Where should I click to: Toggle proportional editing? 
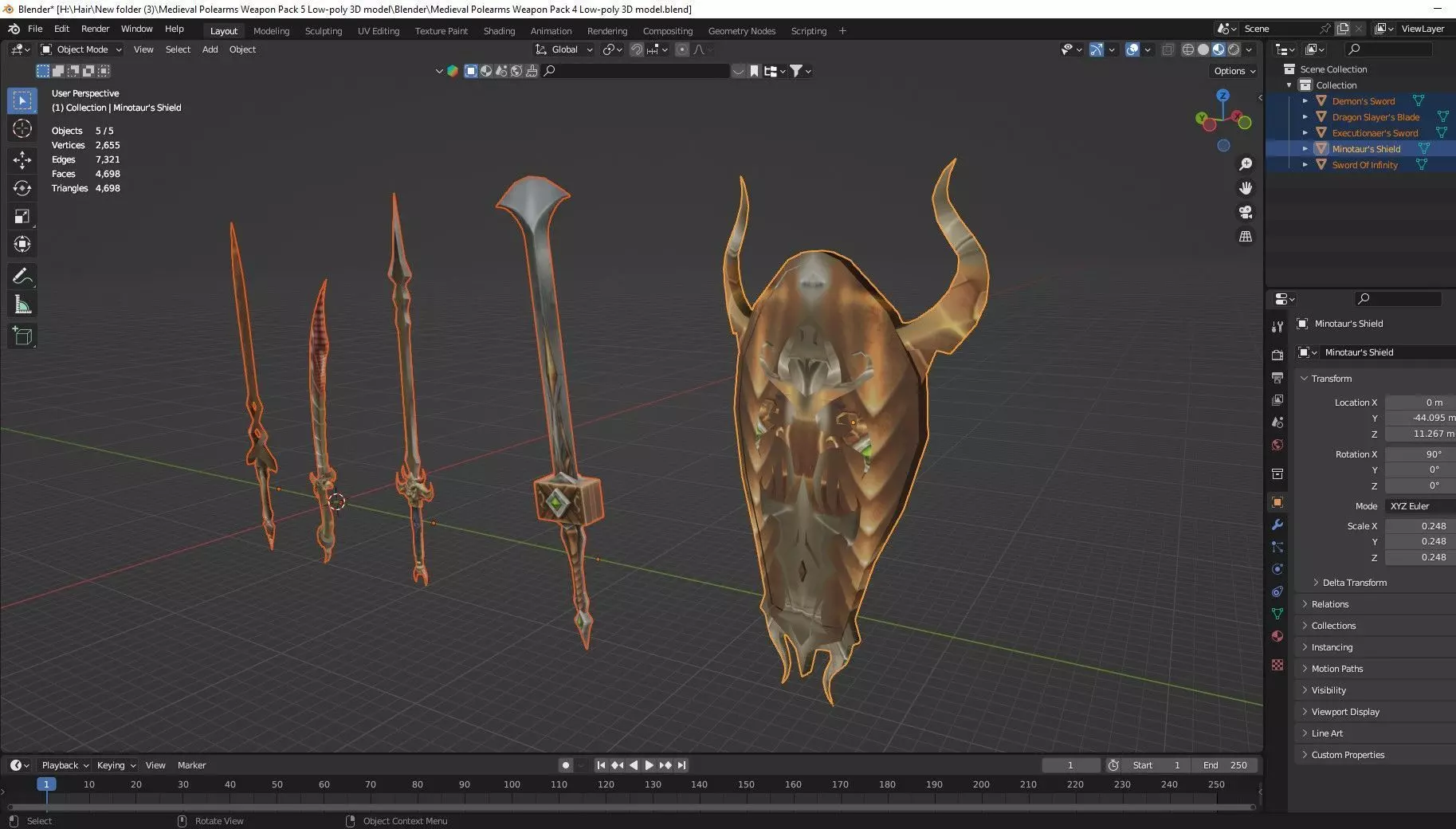[681, 49]
